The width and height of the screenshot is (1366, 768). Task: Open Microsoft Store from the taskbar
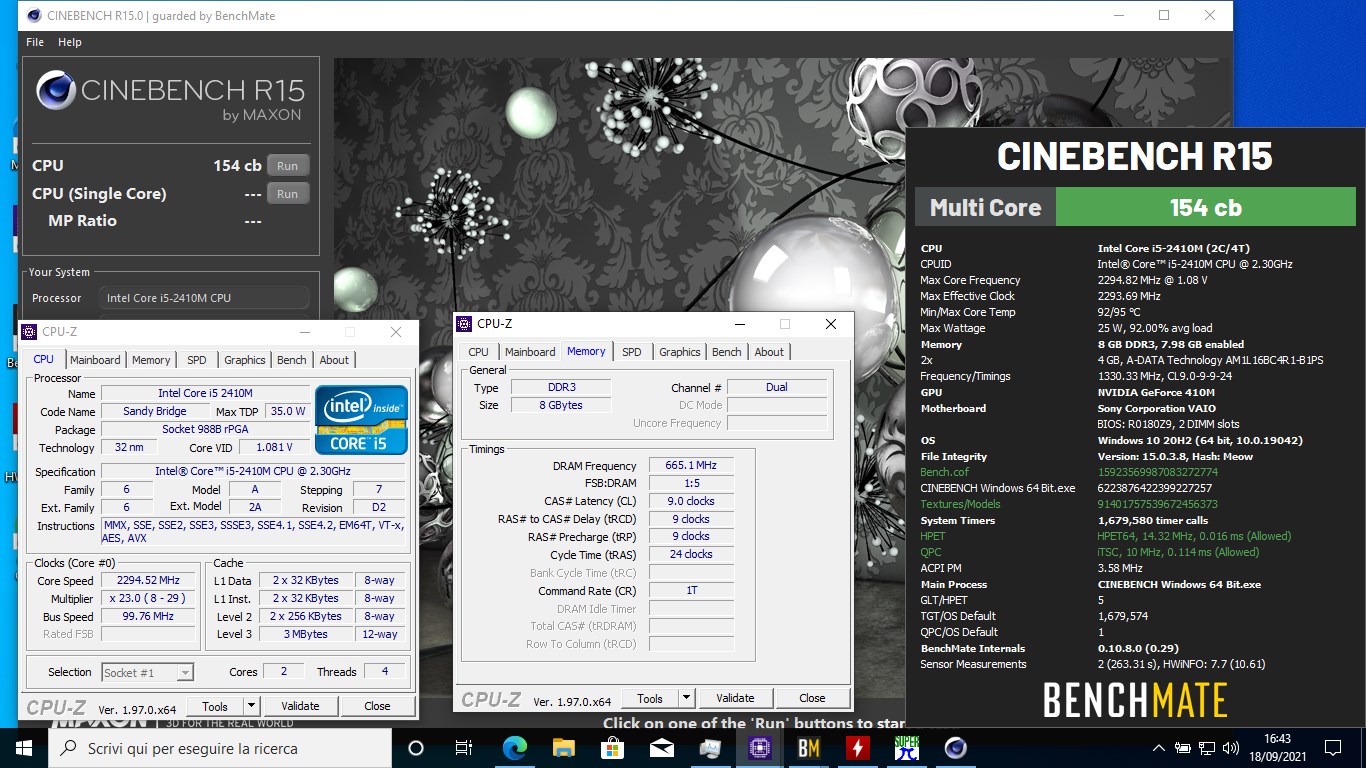(612, 748)
